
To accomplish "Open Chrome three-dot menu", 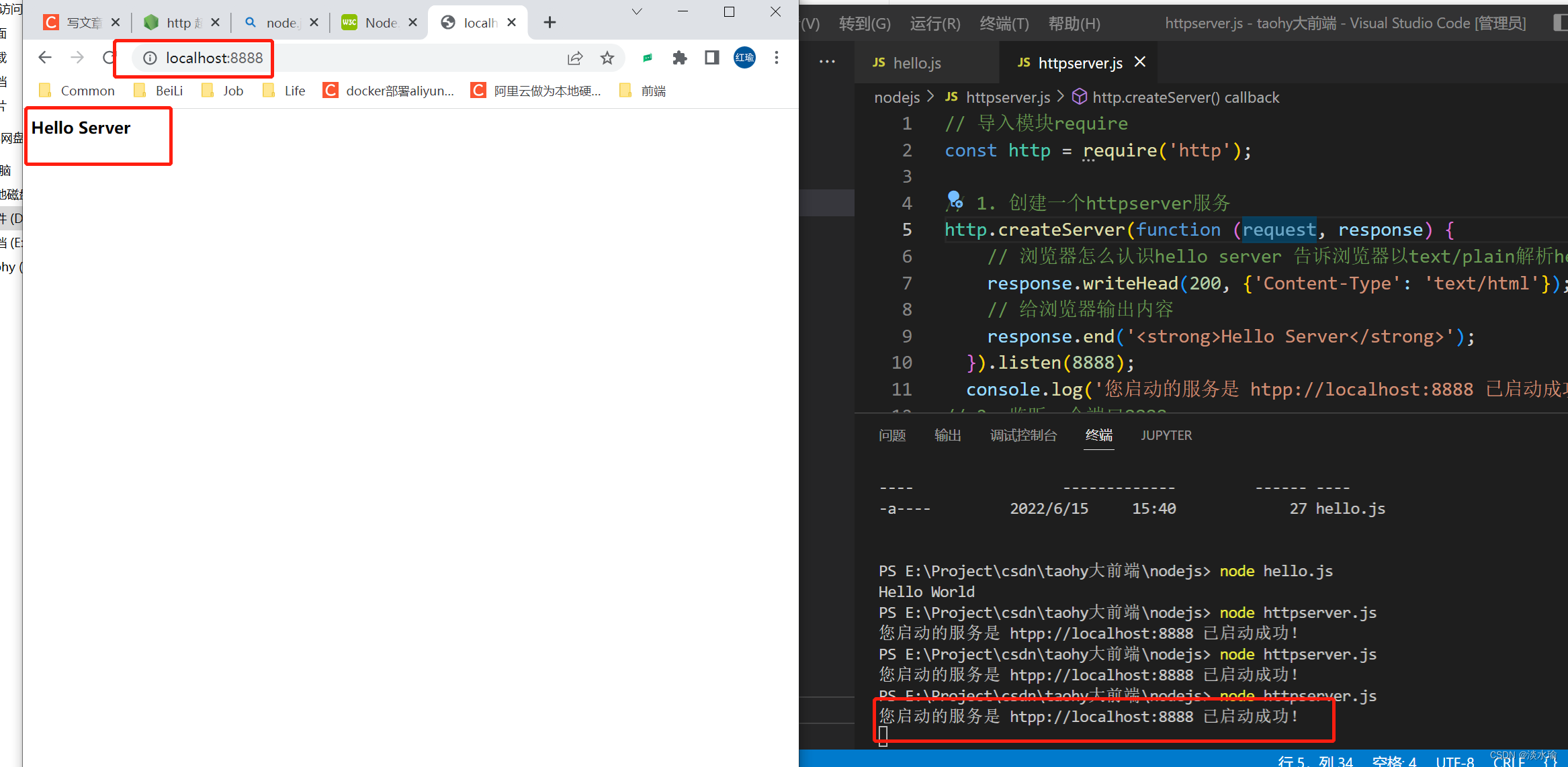I will pyautogui.click(x=777, y=58).
